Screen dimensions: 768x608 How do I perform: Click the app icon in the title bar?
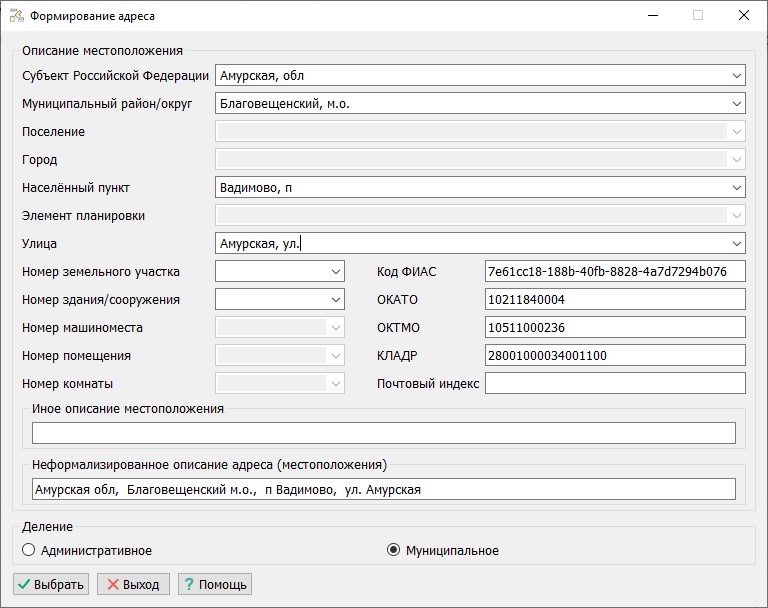(15, 16)
